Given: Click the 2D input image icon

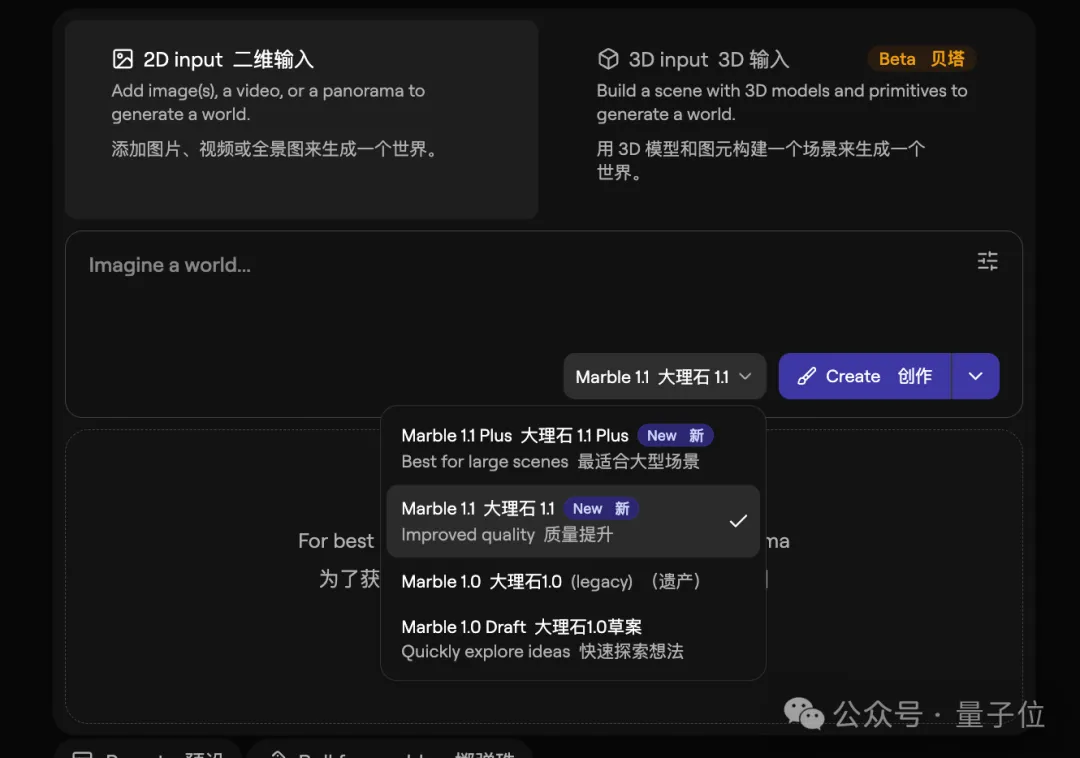Looking at the screenshot, I should (123, 59).
